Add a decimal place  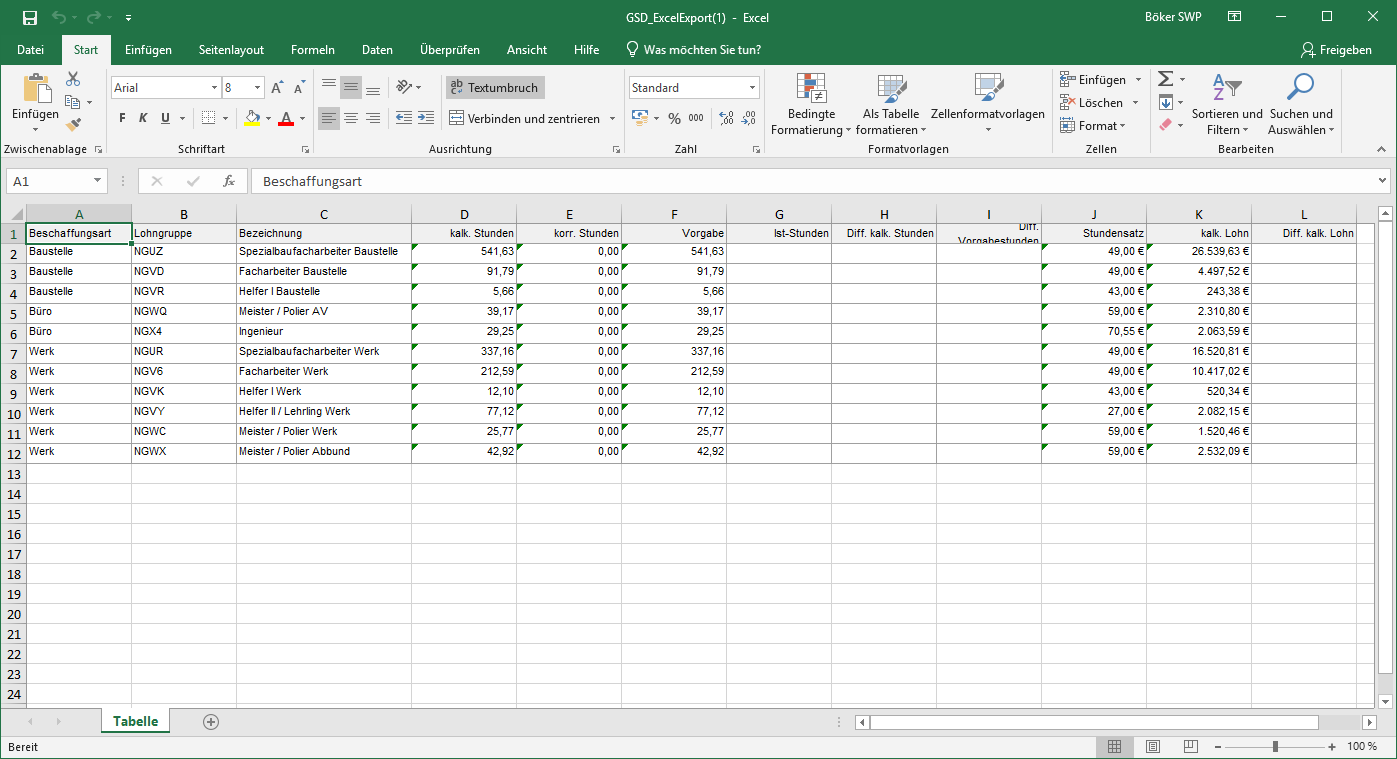[726, 118]
